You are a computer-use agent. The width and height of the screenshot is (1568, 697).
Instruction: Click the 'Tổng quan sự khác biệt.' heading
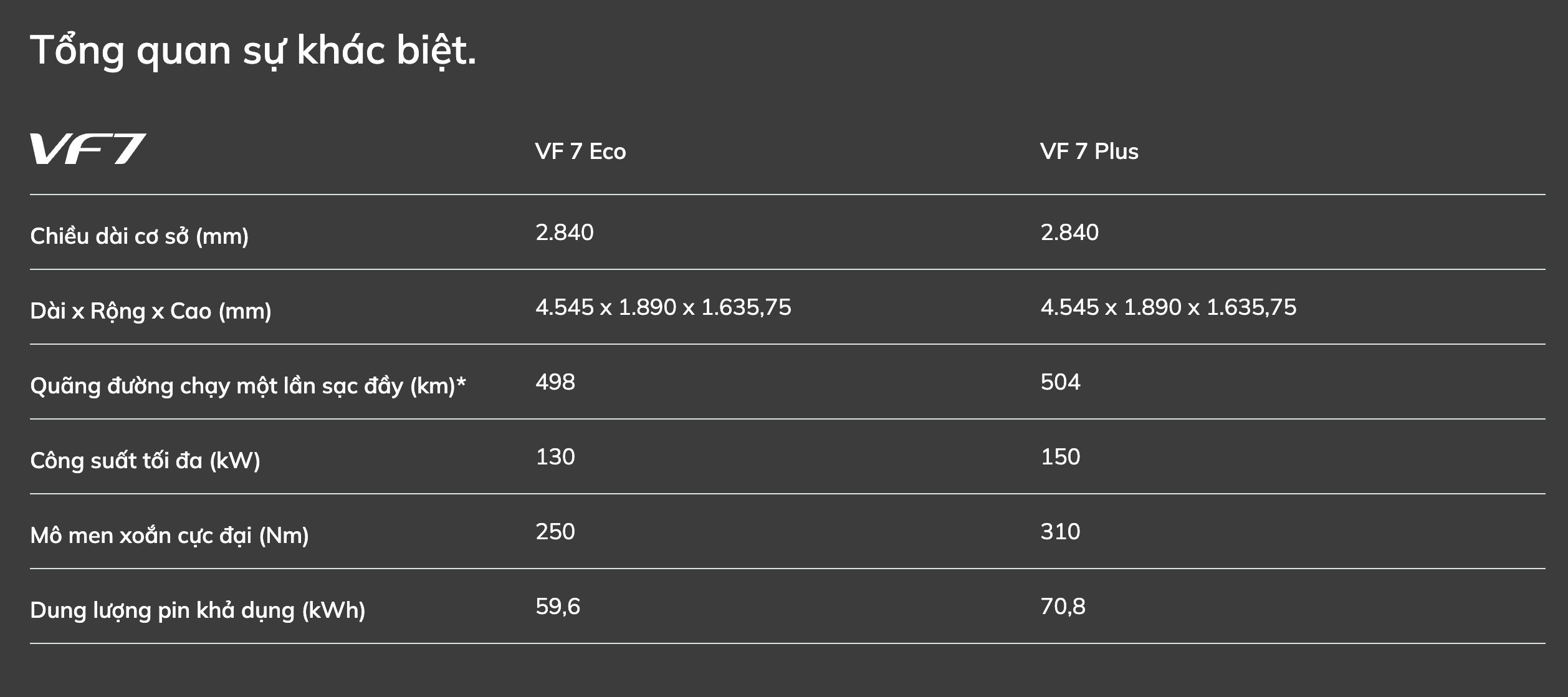[x=253, y=50]
